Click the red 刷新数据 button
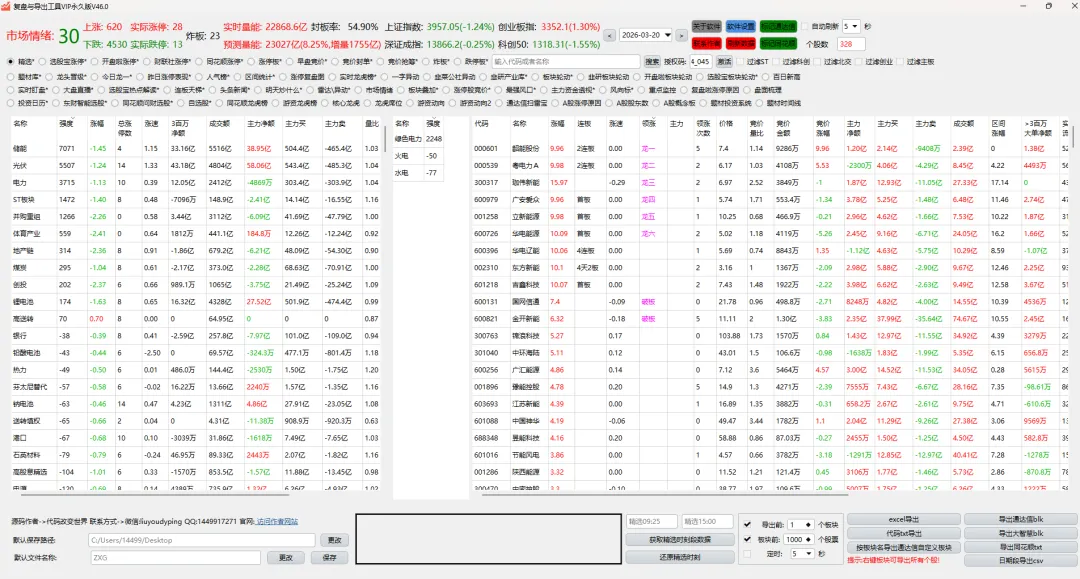1080x579 pixels. pos(740,43)
